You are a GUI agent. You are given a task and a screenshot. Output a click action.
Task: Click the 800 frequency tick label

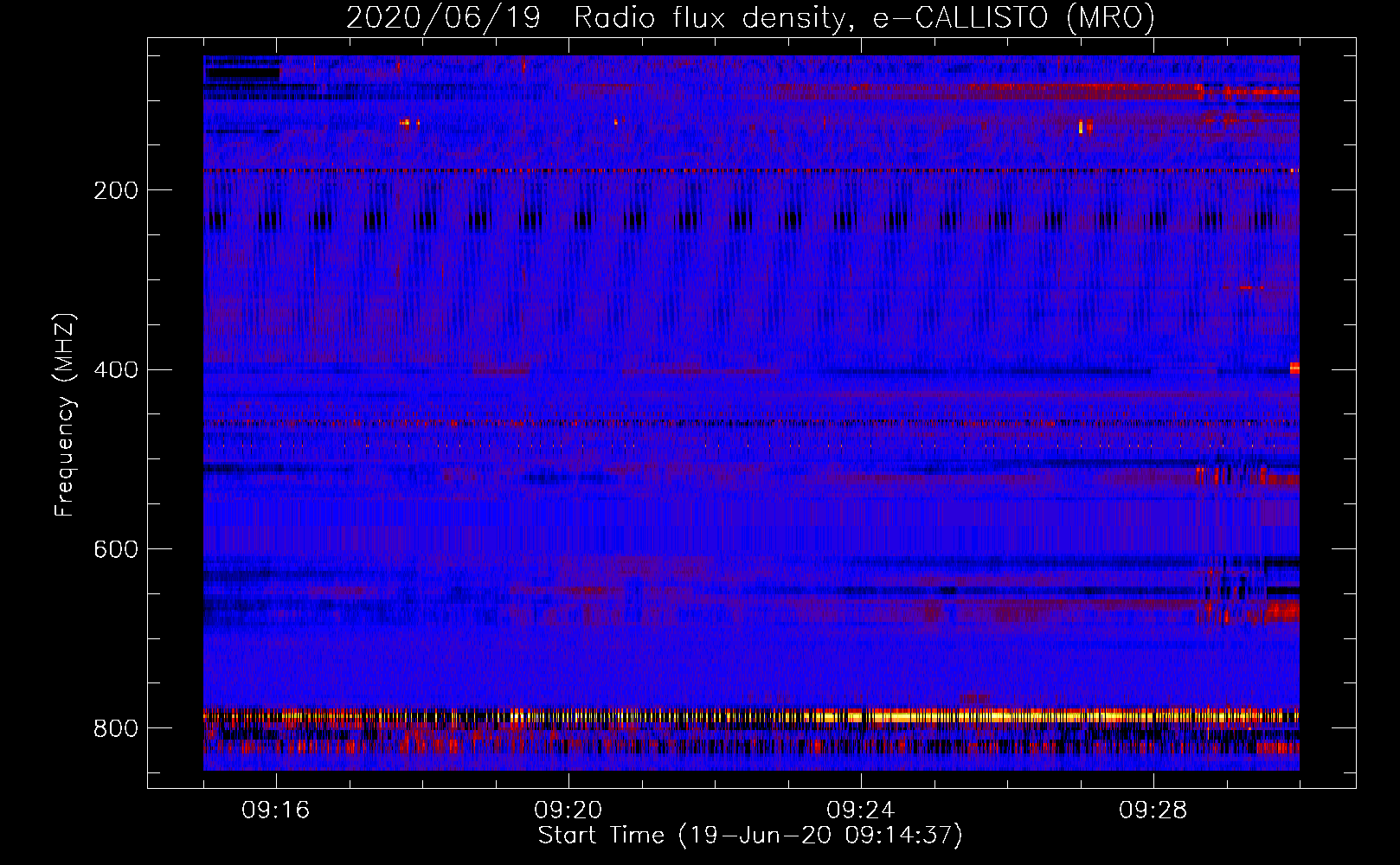[x=115, y=728]
